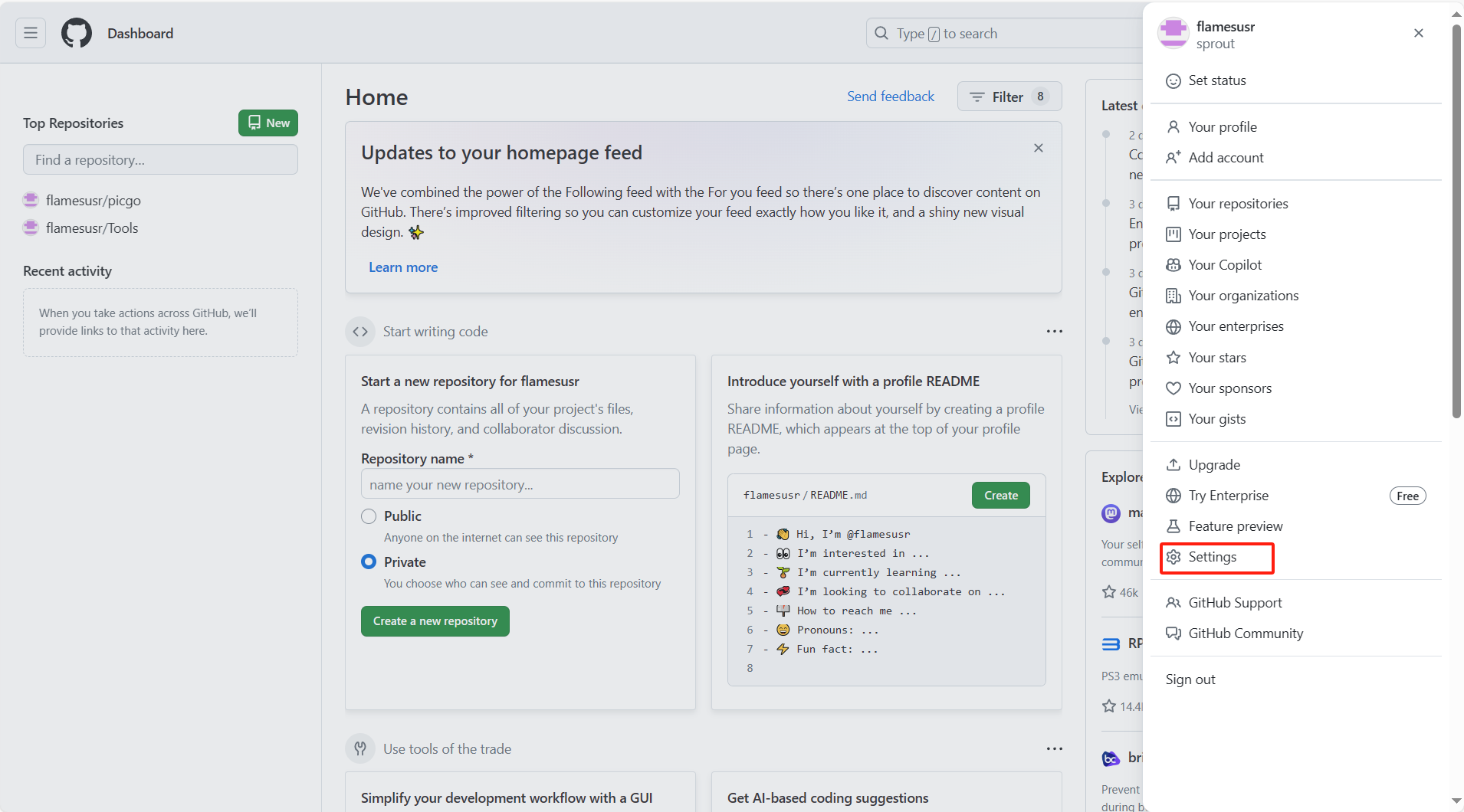Open the Filter dropdown on Home feed

(x=1009, y=97)
